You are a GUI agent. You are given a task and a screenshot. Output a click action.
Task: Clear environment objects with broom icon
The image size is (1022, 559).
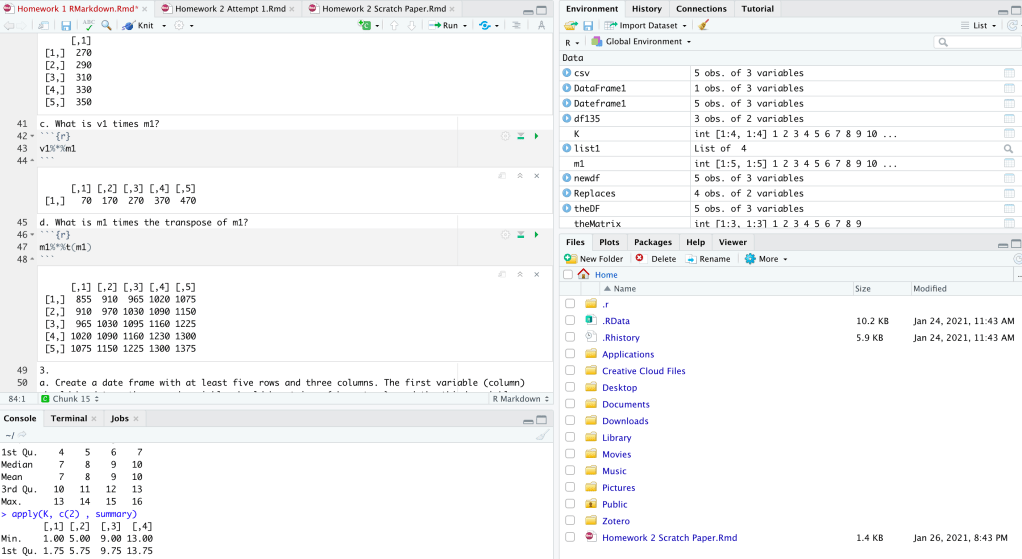(x=703, y=25)
